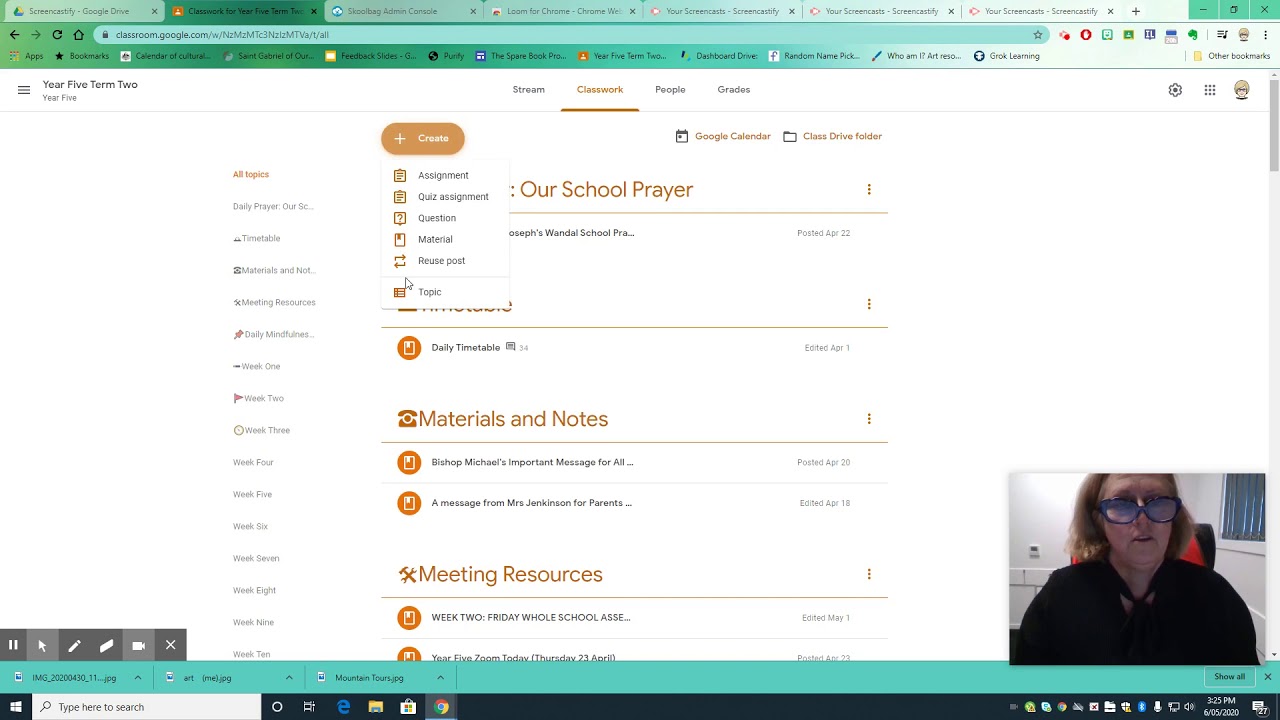The height and width of the screenshot is (720, 1280).
Task: Expand options for art (me).jpg download
Action: tap(289, 678)
